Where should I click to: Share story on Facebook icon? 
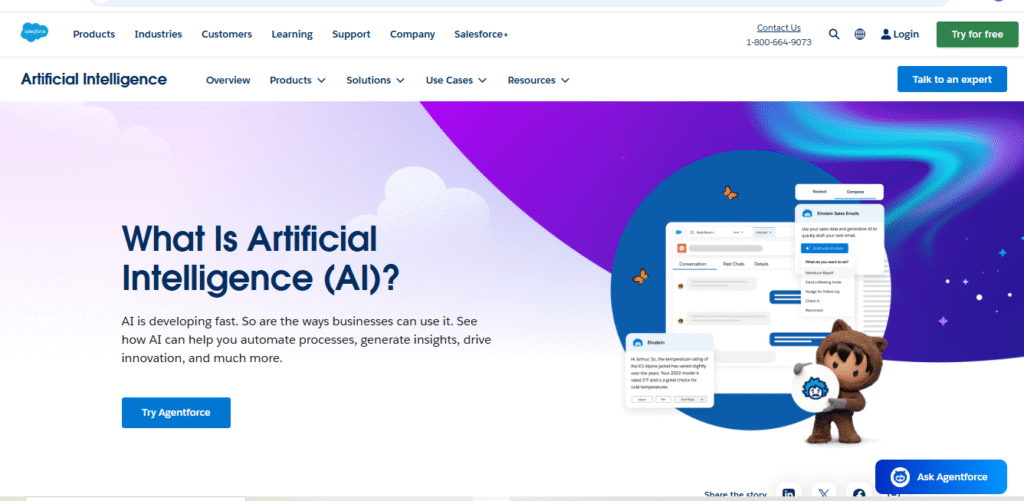[x=859, y=493]
